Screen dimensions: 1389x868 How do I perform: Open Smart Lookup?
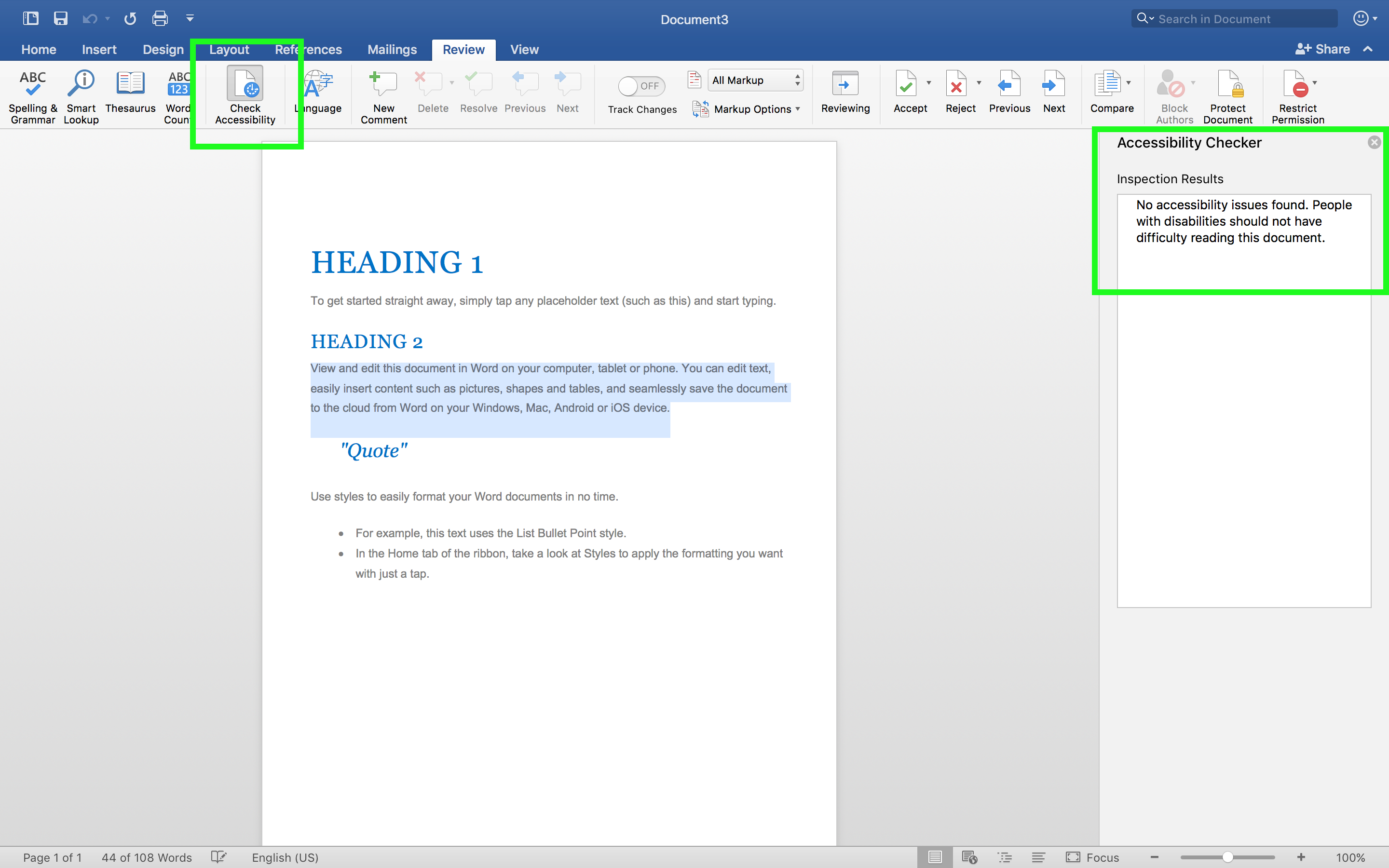coord(81,96)
